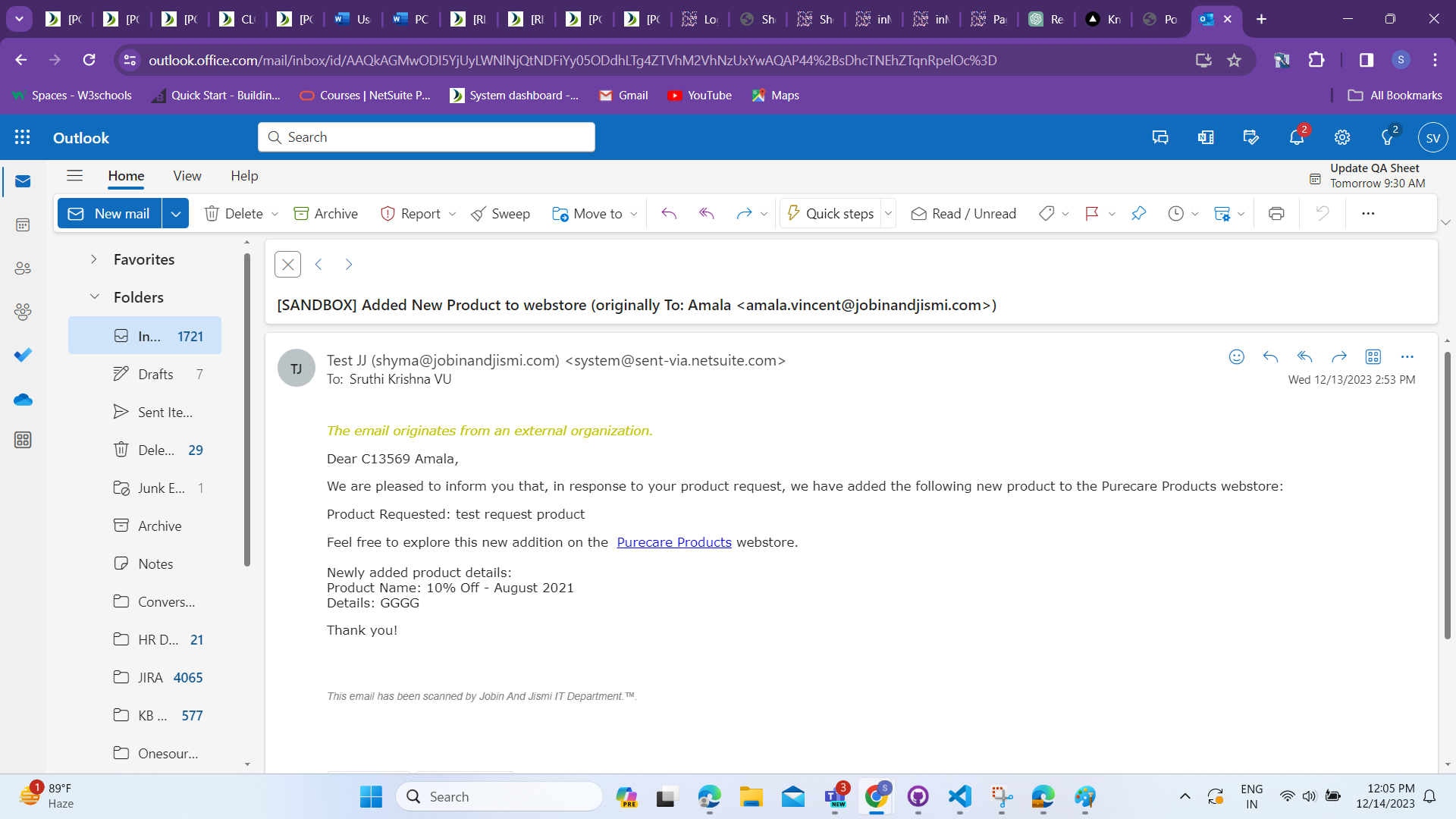
Task: Click the Archive button in toolbar
Action: (x=325, y=214)
